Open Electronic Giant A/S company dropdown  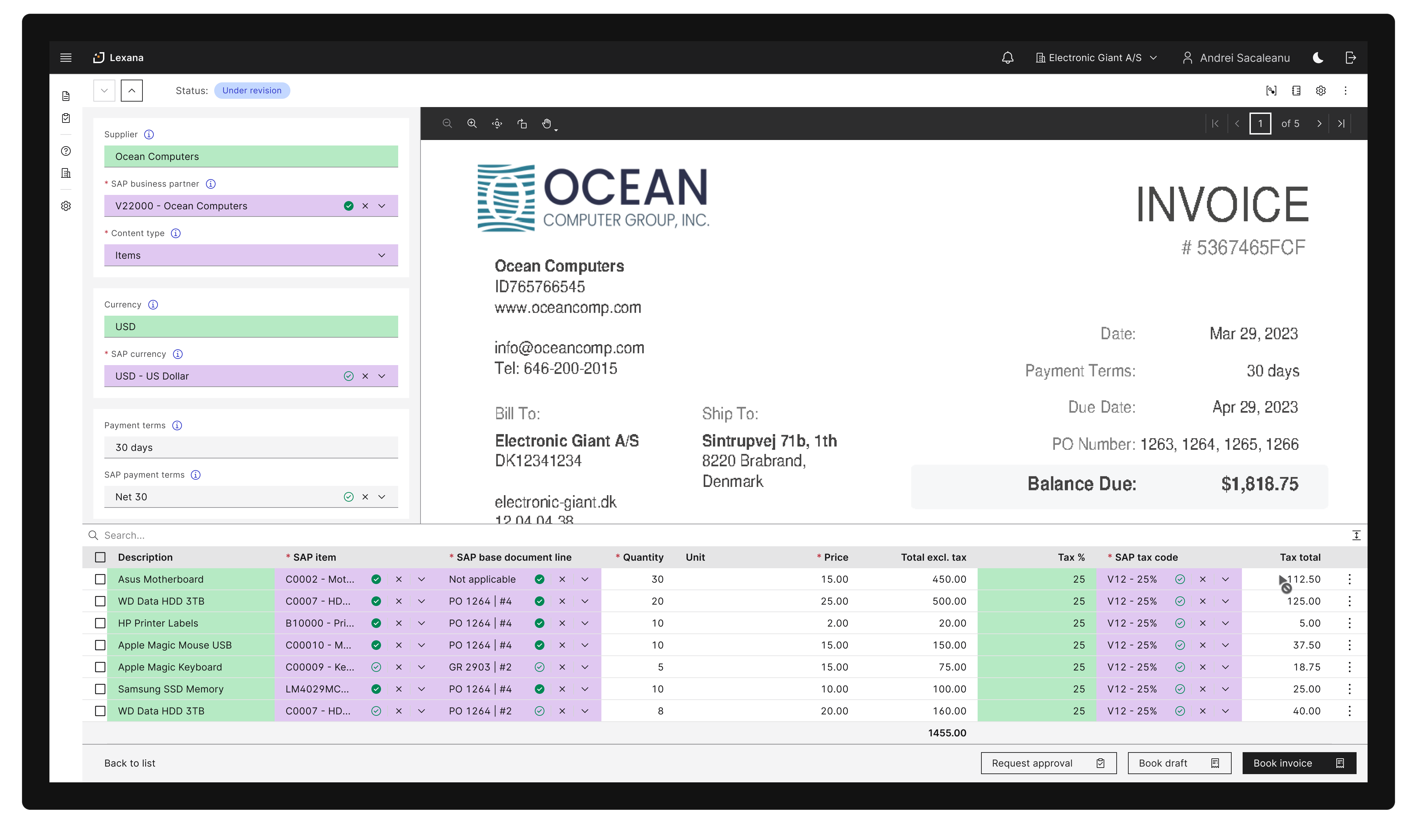pyautogui.click(x=1096, y=58)
